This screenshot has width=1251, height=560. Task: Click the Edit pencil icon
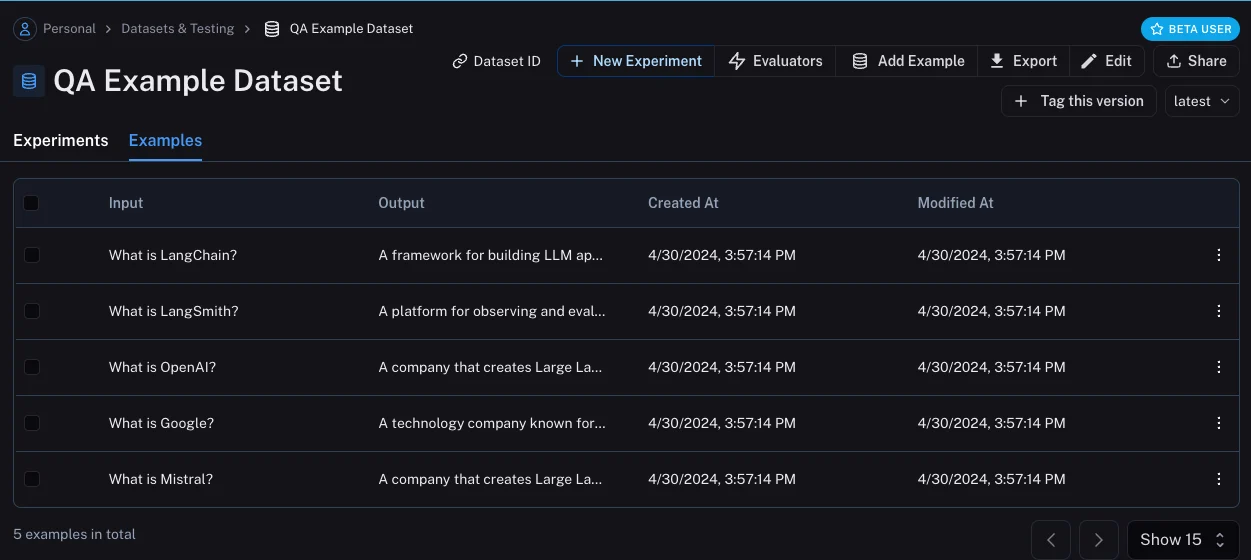click(x=1090, y=61)
